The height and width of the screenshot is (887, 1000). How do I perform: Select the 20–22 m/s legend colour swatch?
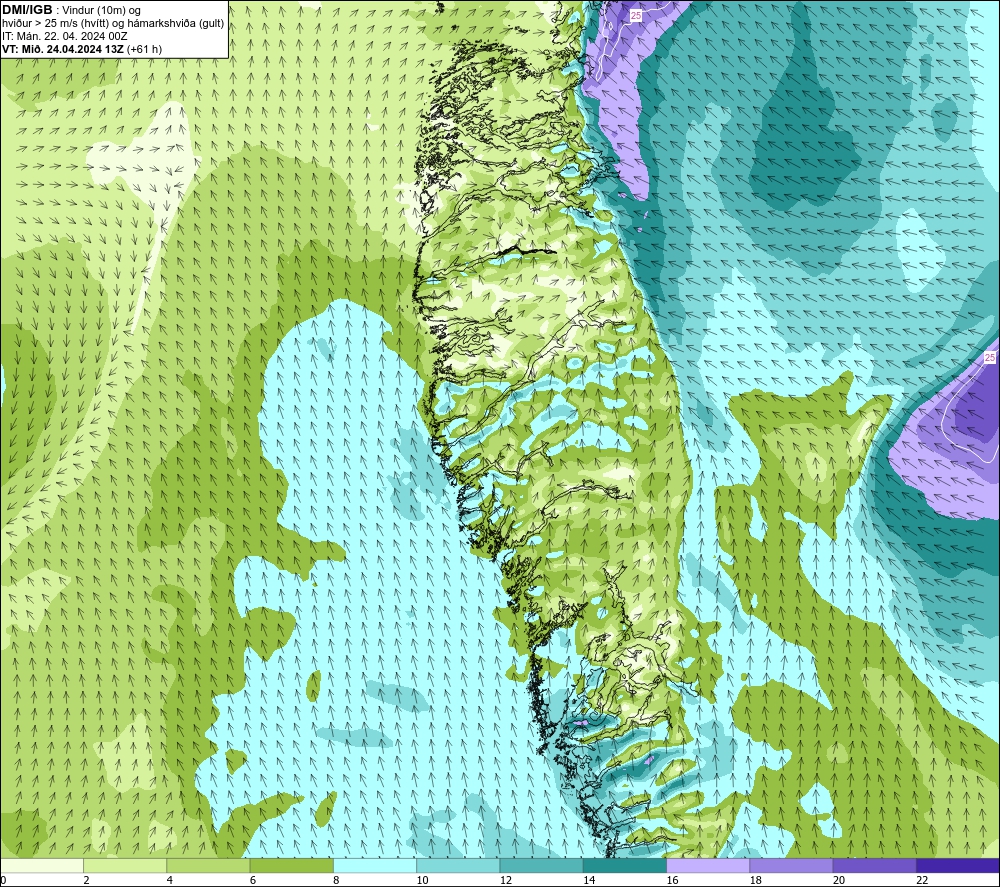tap(874, 865)
